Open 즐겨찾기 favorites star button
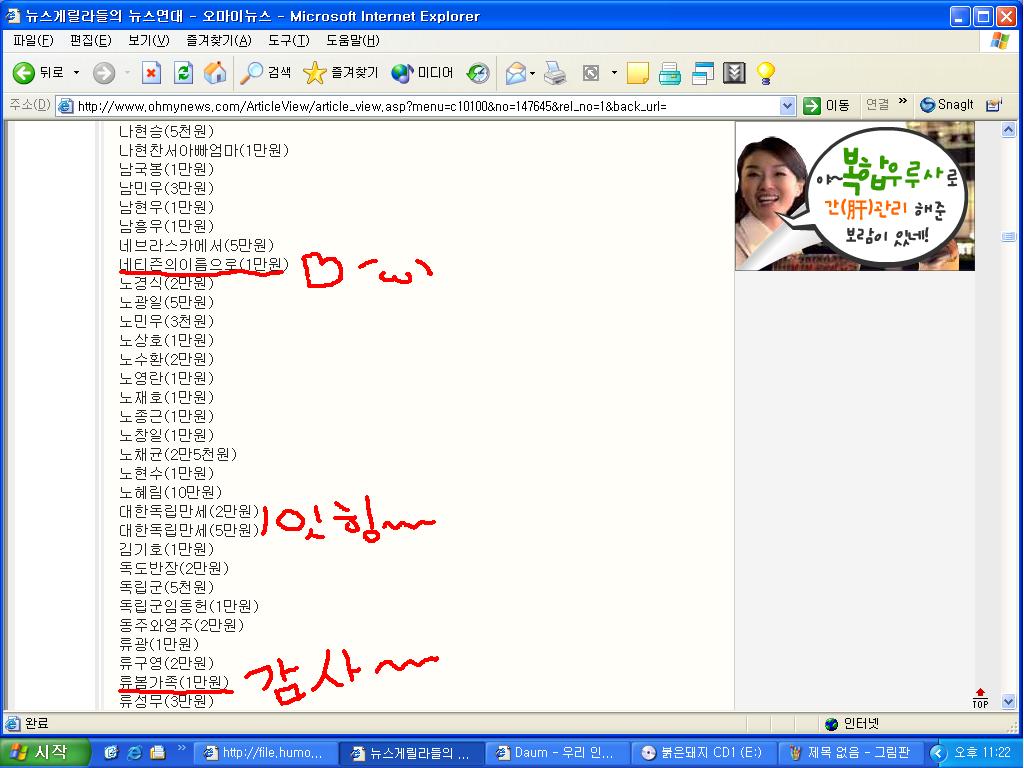The height and width of the screenshot is (768, 1024). 340,72
